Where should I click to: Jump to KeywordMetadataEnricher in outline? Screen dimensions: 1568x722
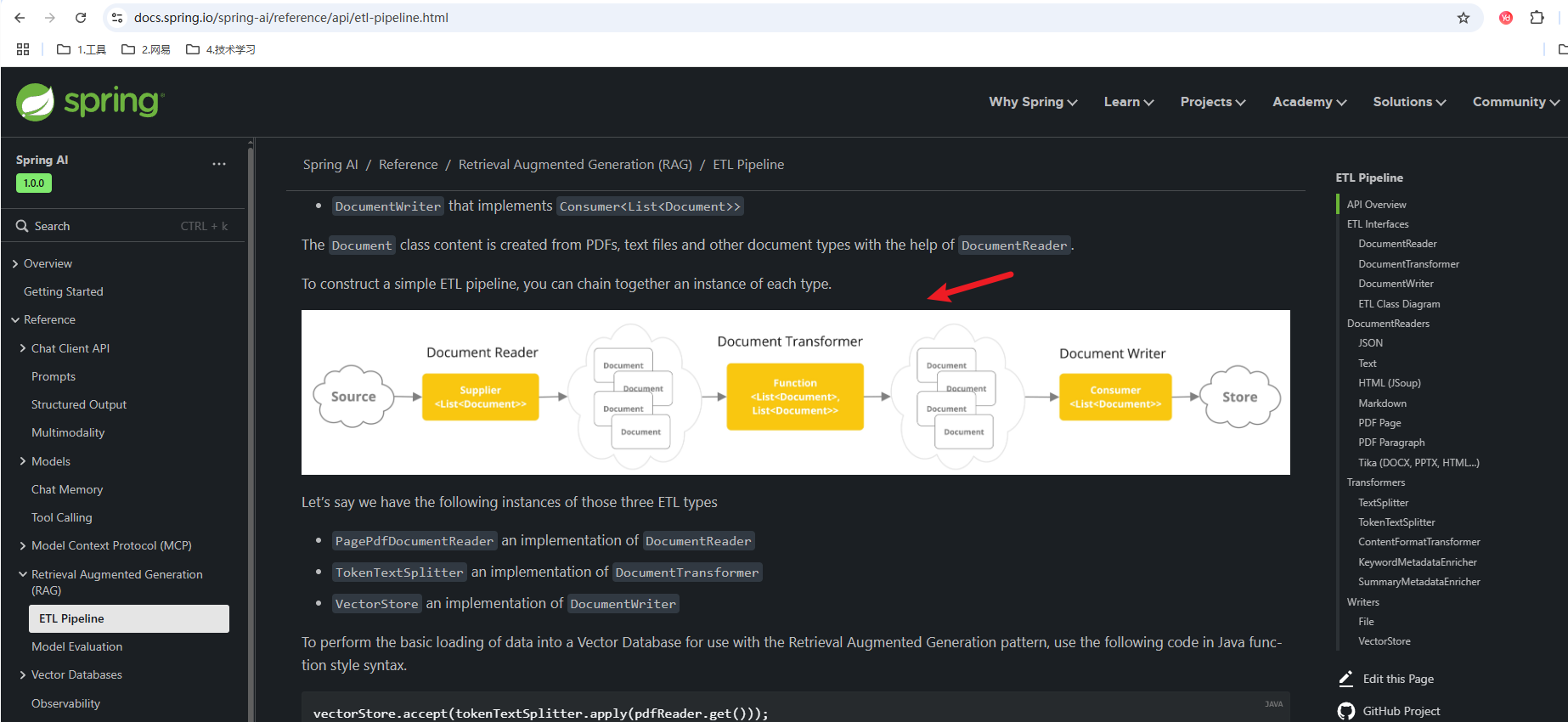pyautogui.click(x=1417, y=562)
